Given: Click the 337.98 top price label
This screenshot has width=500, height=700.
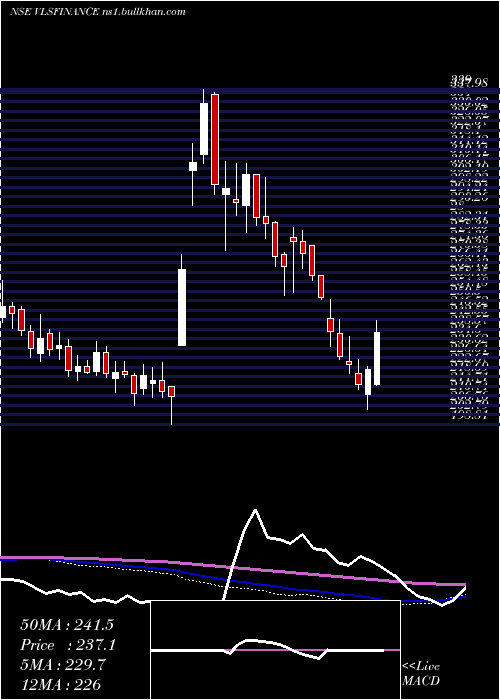Looking at the screenshot, I should click(x=469, y=82).
